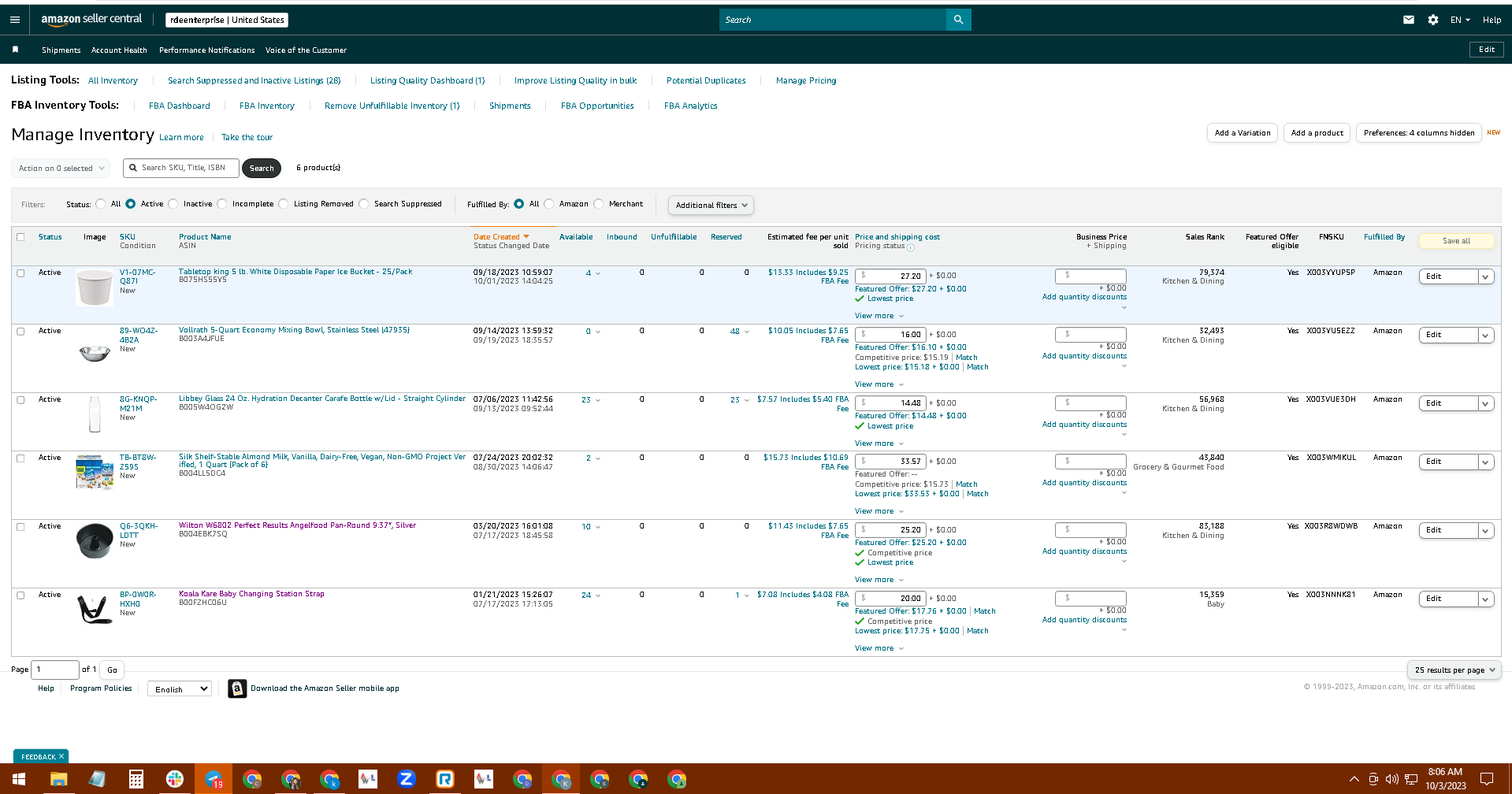Viewport: 1512px width, 794px height.
Task: Open Performance Notifications in the top bar
Action: click(x=206, y=50)
